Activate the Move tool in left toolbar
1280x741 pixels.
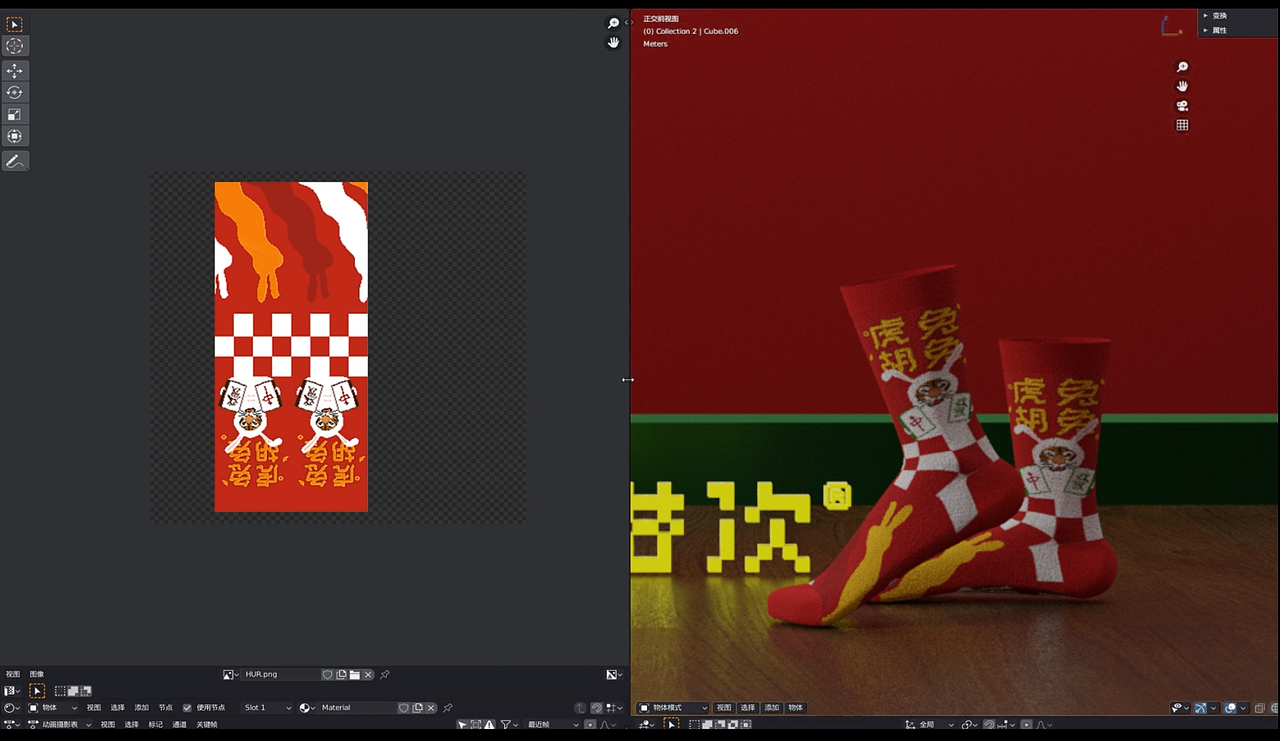14,71
